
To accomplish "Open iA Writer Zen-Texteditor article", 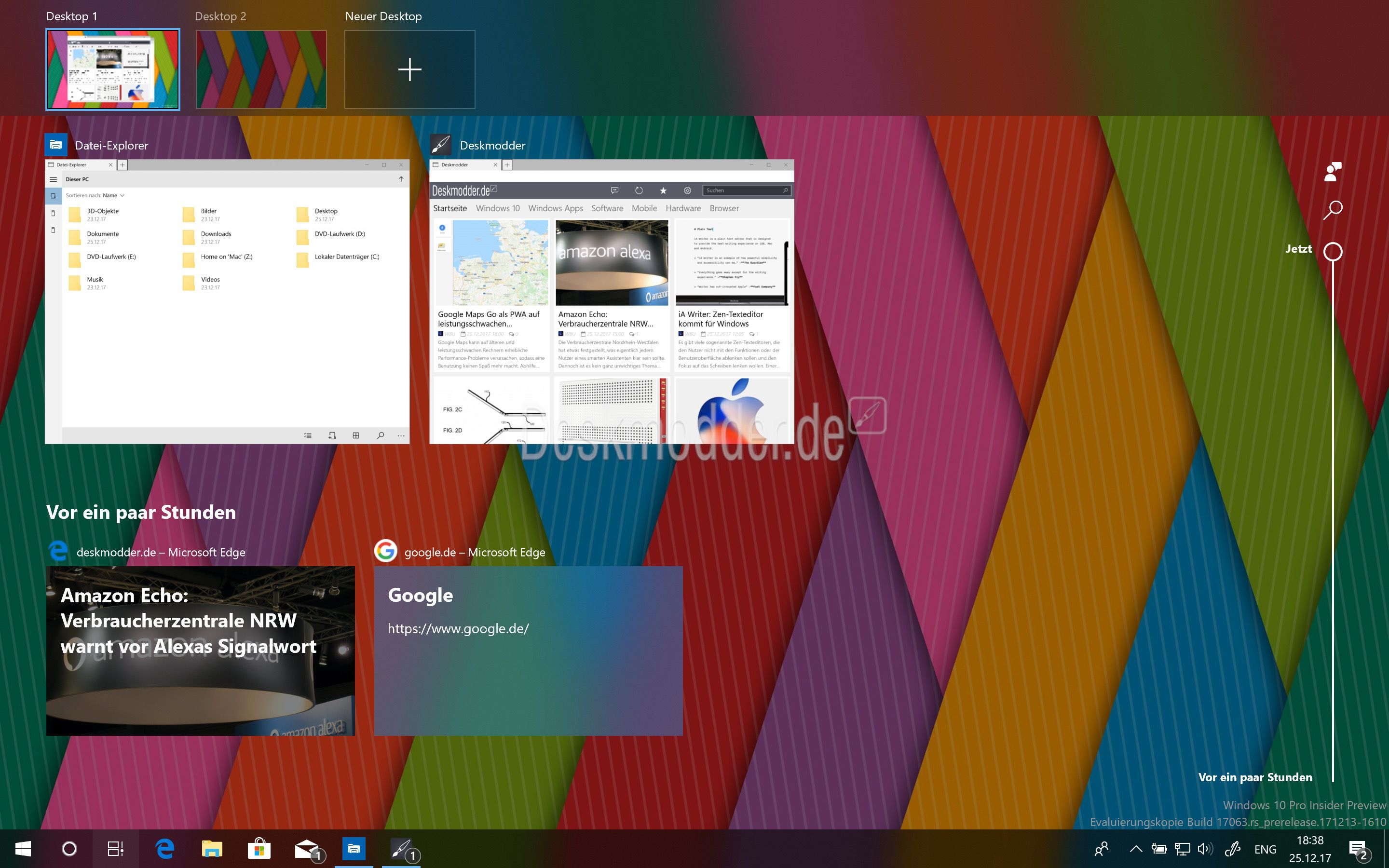I will point(732,295).
